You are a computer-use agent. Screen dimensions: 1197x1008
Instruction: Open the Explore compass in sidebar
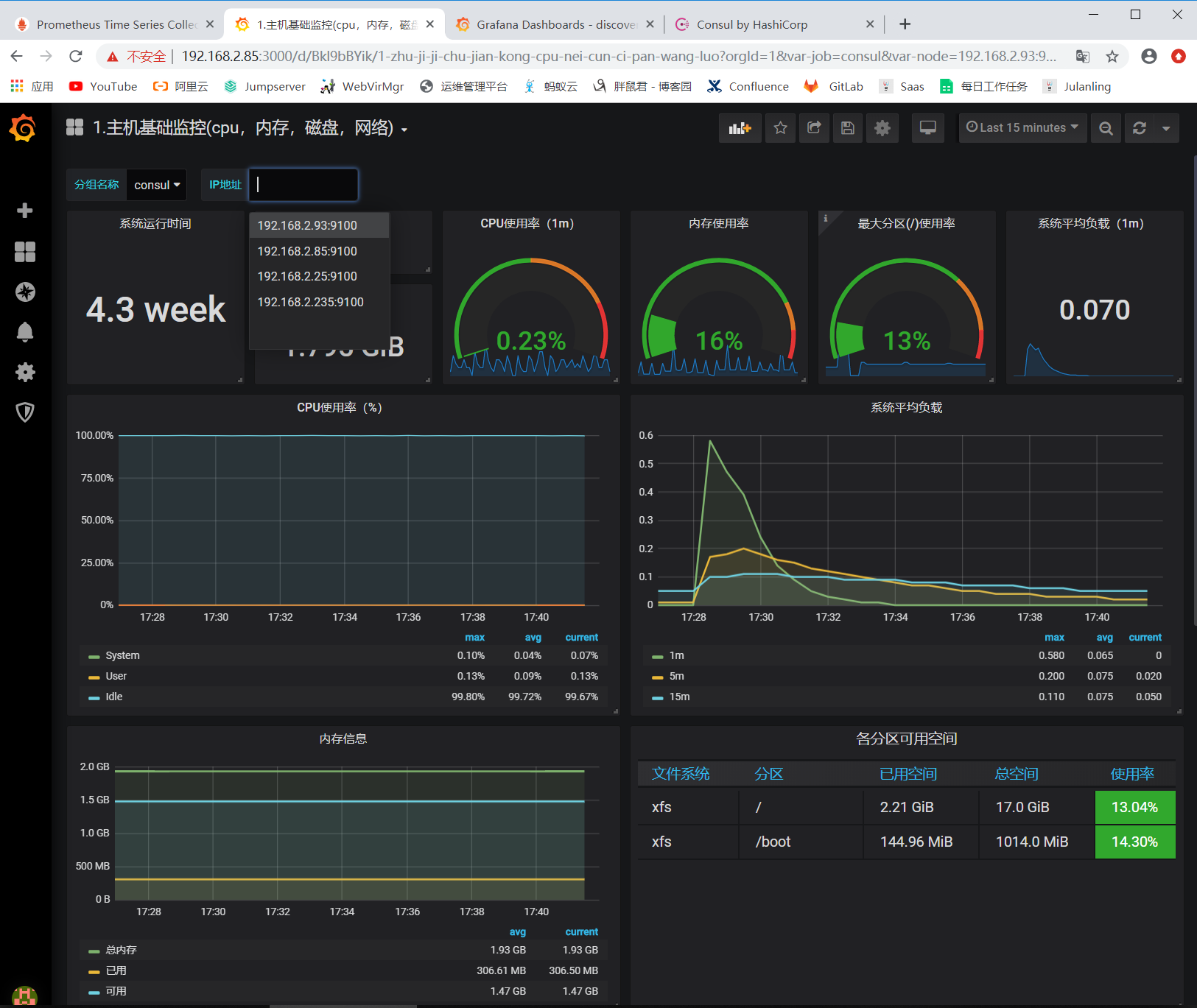[25, 292]
